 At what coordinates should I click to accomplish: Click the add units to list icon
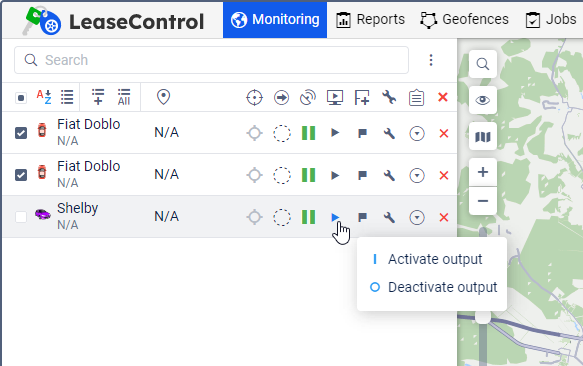tap(98, 97)
